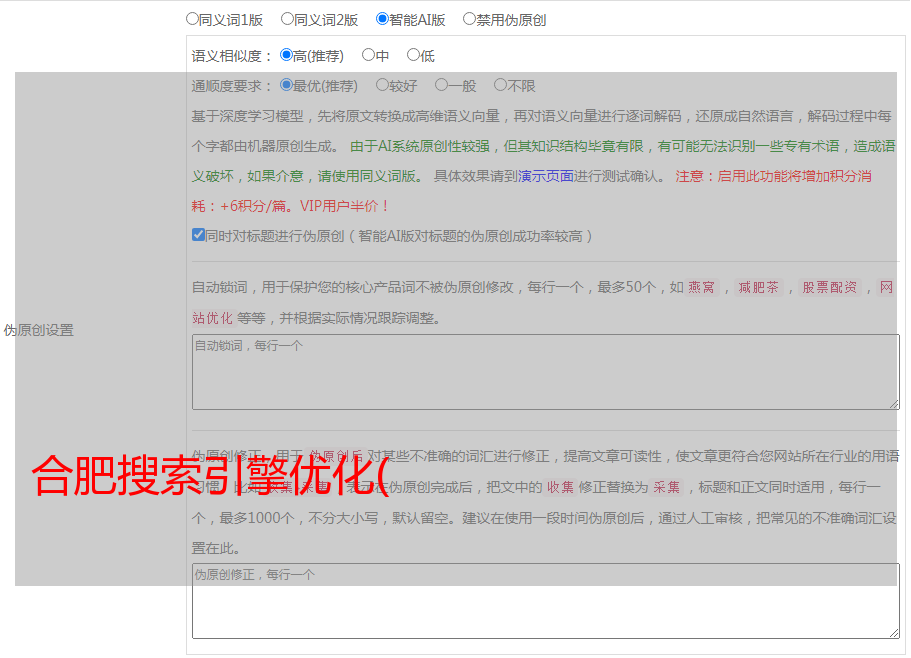This screenshot has width=911, height=658.
Task: Select 禁用伪原创 radio option
Action: [x=469, y=19]
